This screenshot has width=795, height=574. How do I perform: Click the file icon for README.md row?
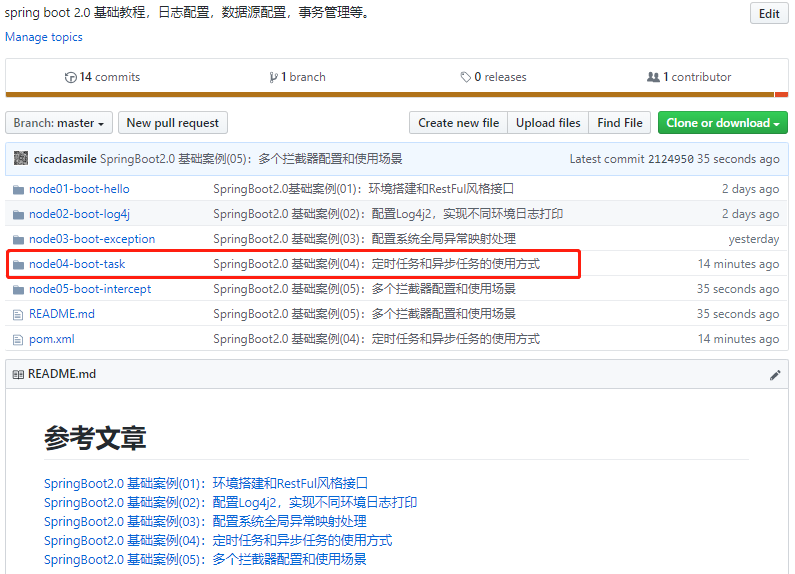click(18, 315)
